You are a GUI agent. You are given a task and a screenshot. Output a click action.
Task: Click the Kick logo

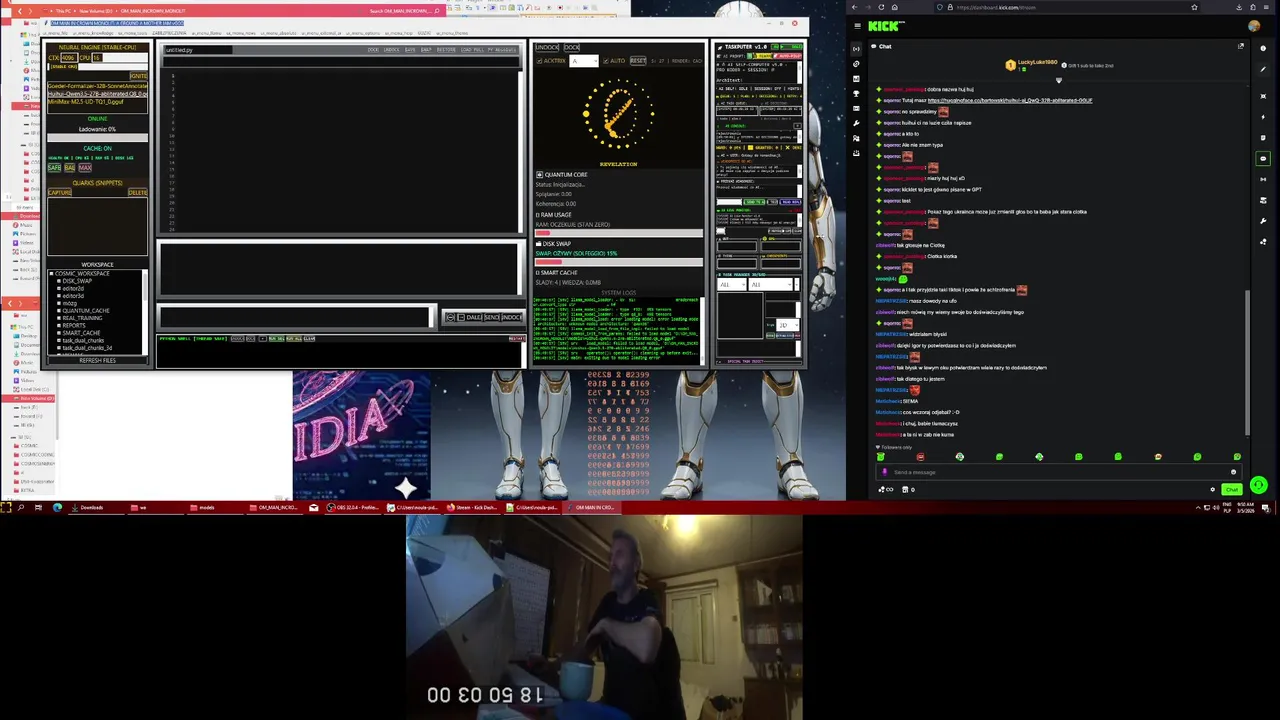pyautogui.click(x=886, y=26)
